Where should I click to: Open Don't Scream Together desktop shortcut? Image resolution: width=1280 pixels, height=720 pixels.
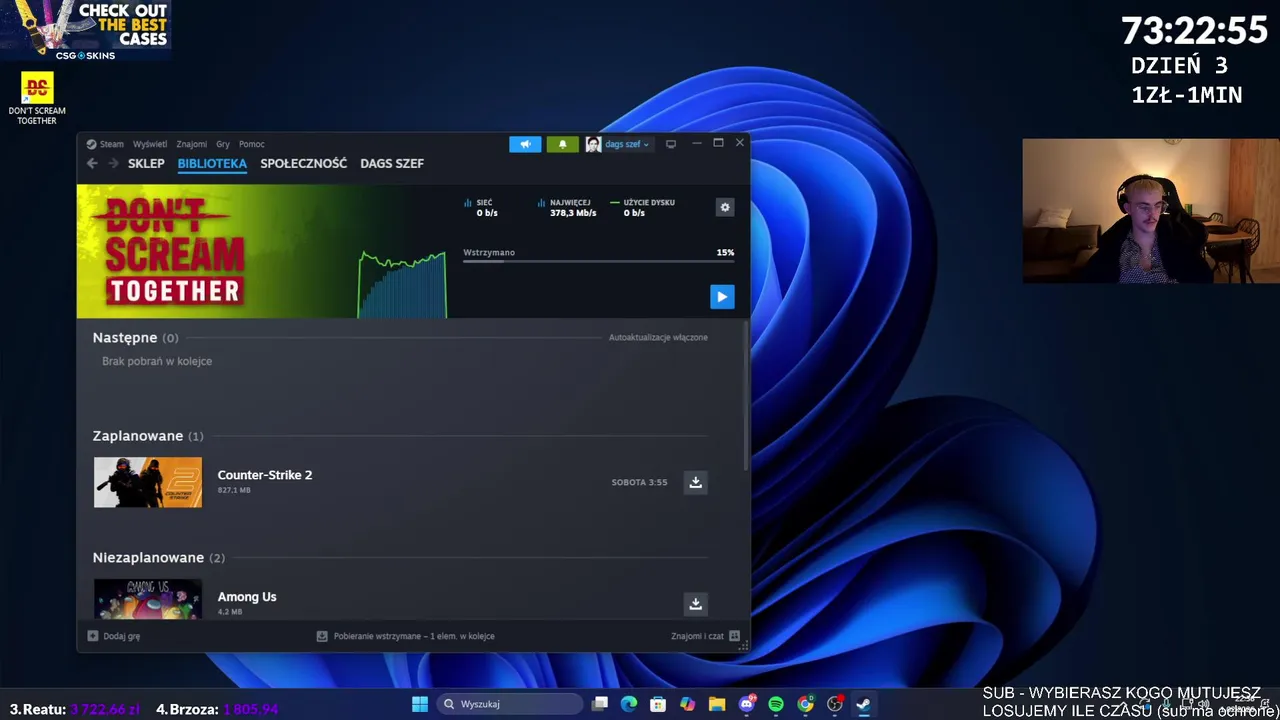[37, 98]
